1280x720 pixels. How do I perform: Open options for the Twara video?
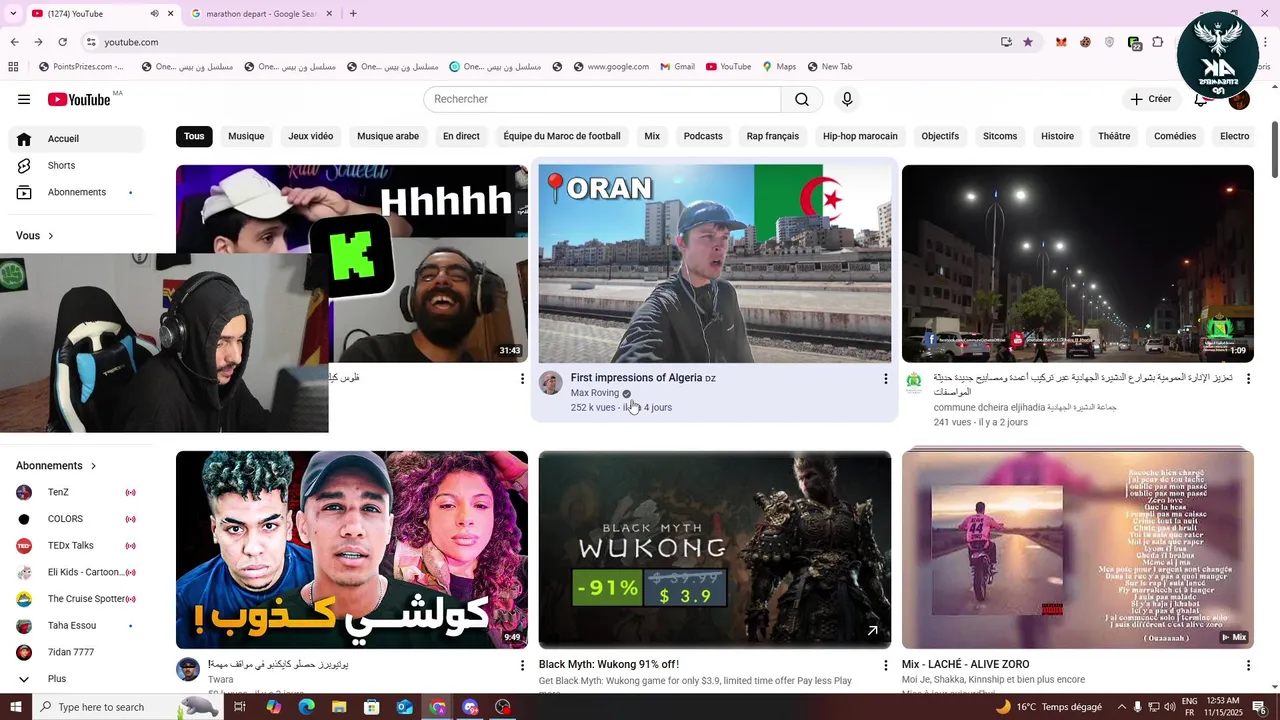pos(522,665)
